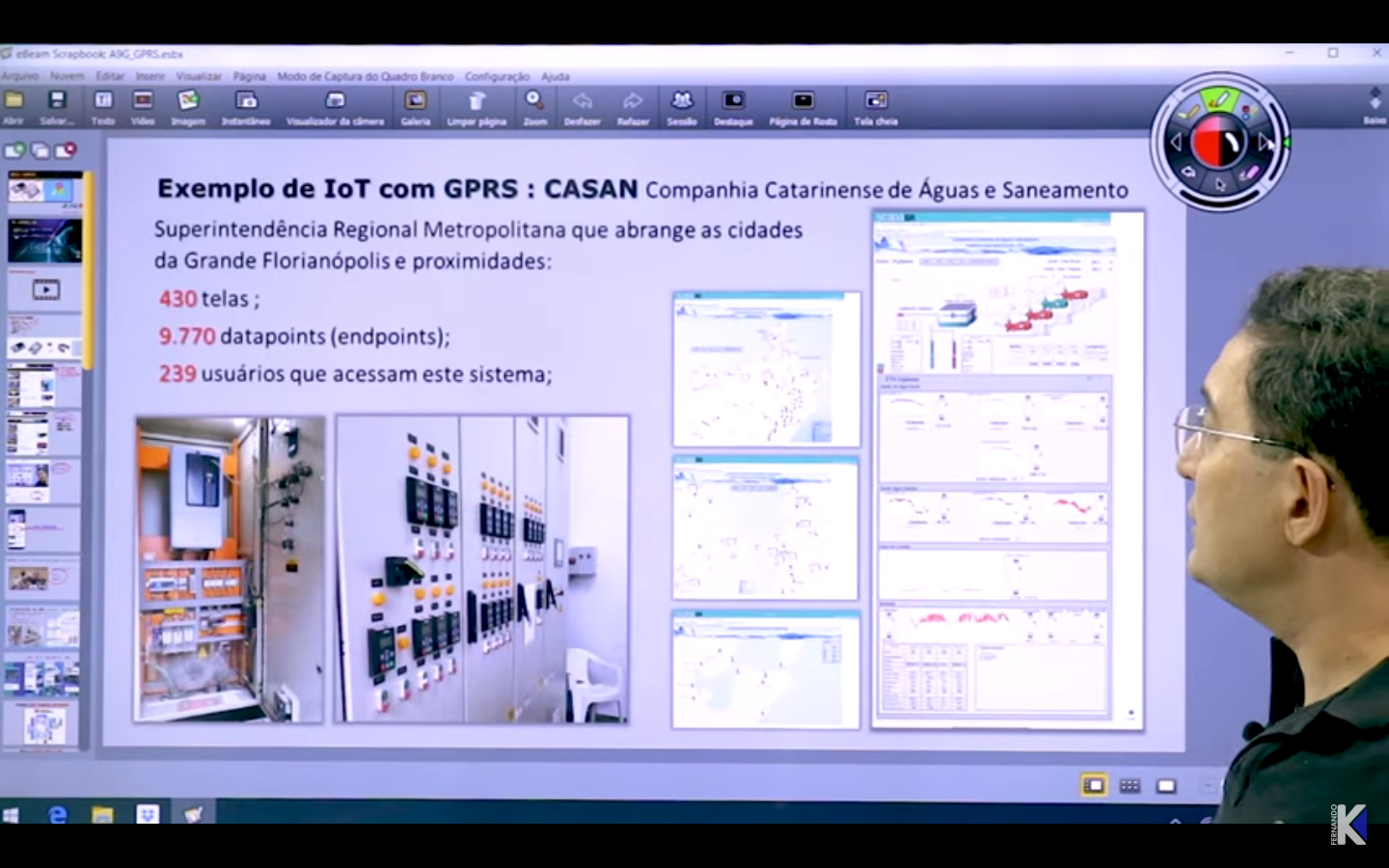Click the top small map screenshot

(x=767, y=369)
